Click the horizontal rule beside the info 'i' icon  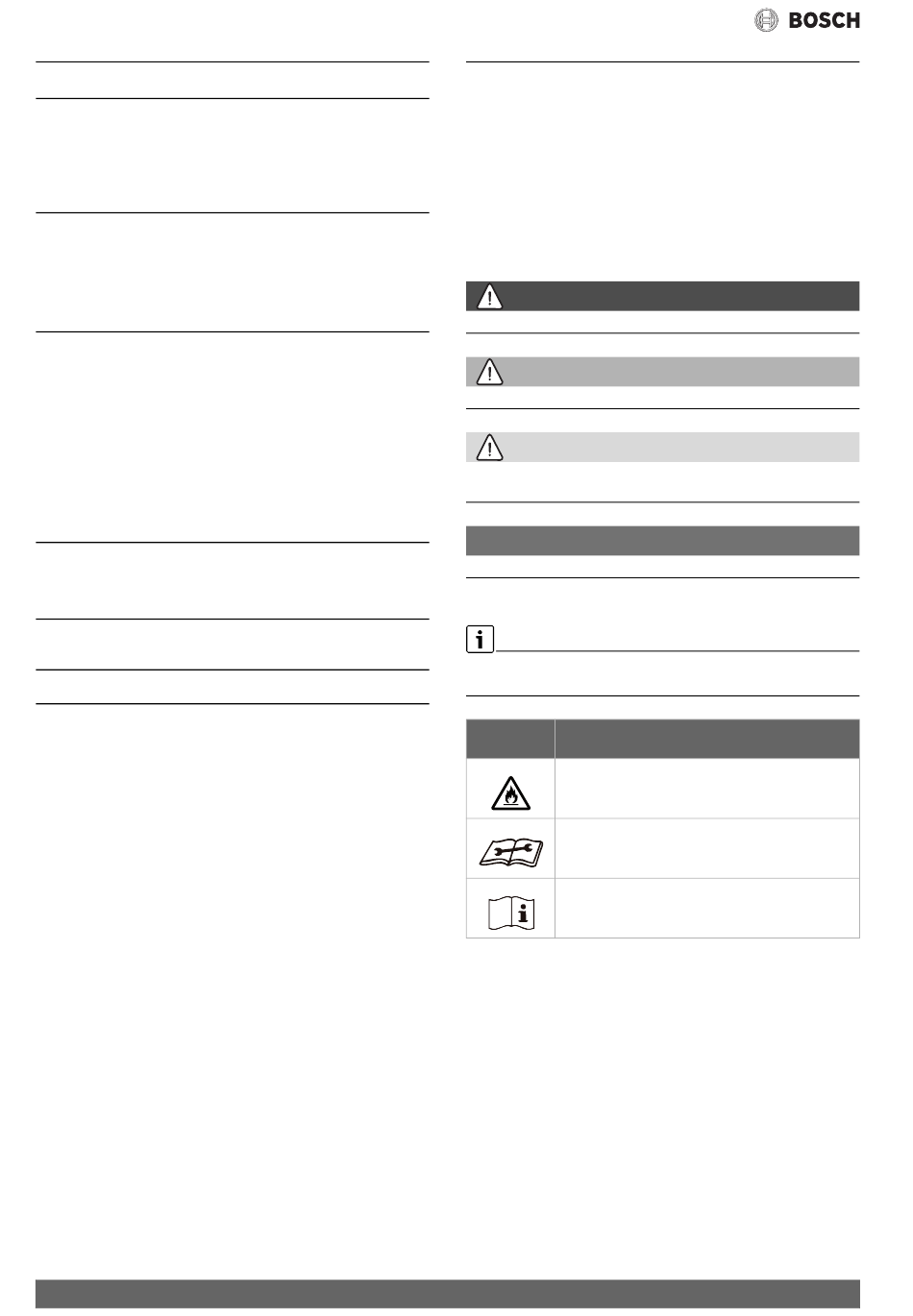(677, 650)
